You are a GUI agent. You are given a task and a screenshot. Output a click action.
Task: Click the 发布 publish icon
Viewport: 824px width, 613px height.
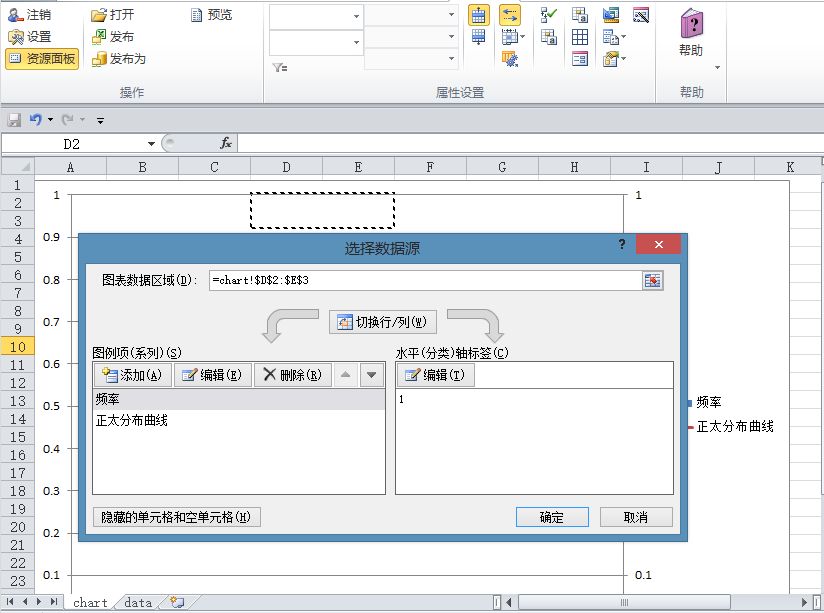98,37
